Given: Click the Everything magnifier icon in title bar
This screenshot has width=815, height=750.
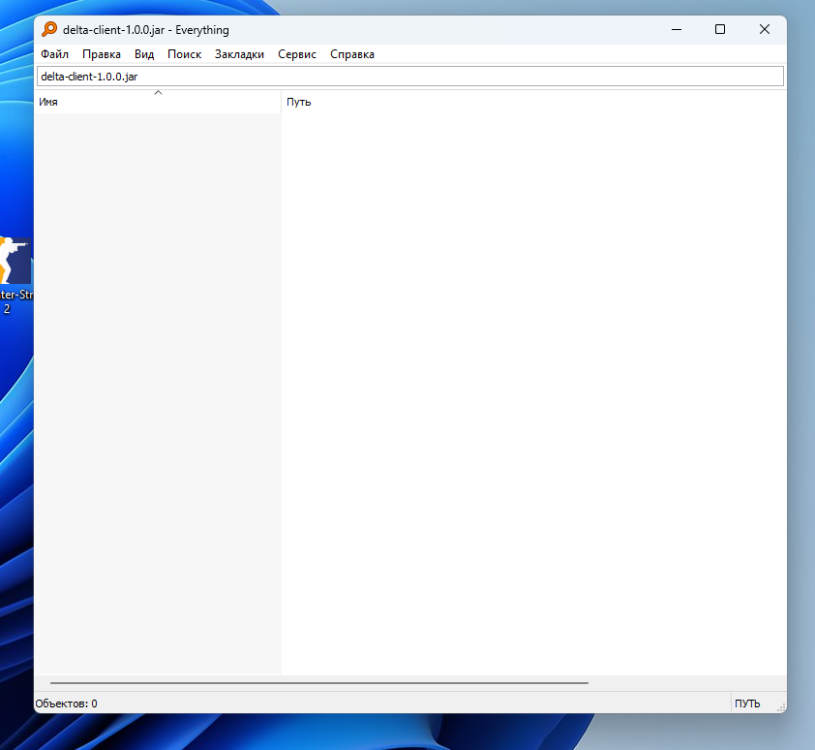Looking at the screenshot, I should coord(49,29).
